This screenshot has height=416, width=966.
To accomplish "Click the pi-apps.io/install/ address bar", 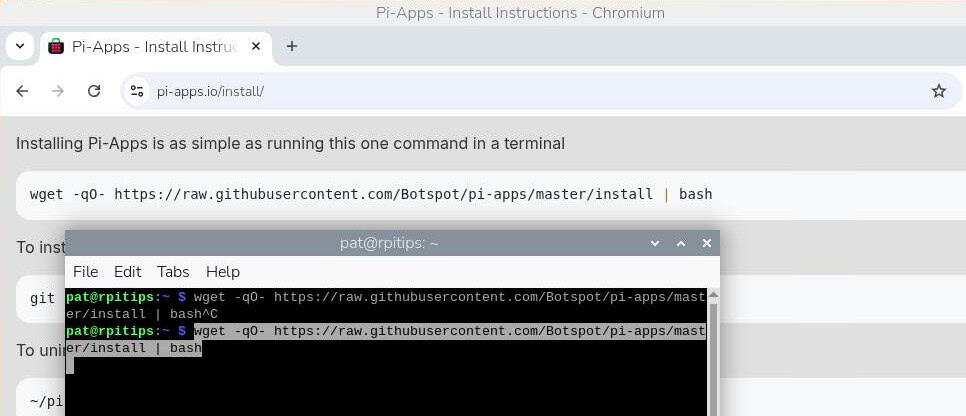I will click(x=500, y=91).
